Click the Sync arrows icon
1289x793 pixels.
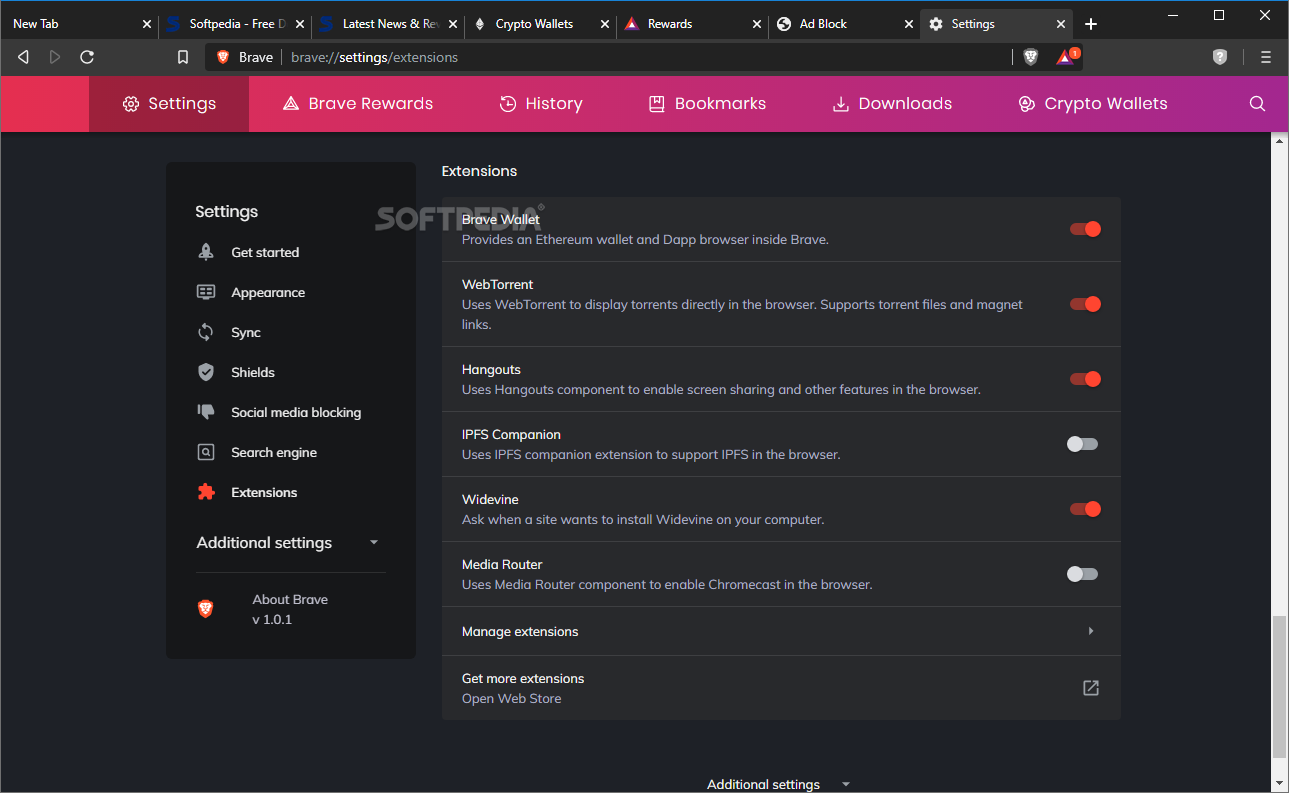206,332
